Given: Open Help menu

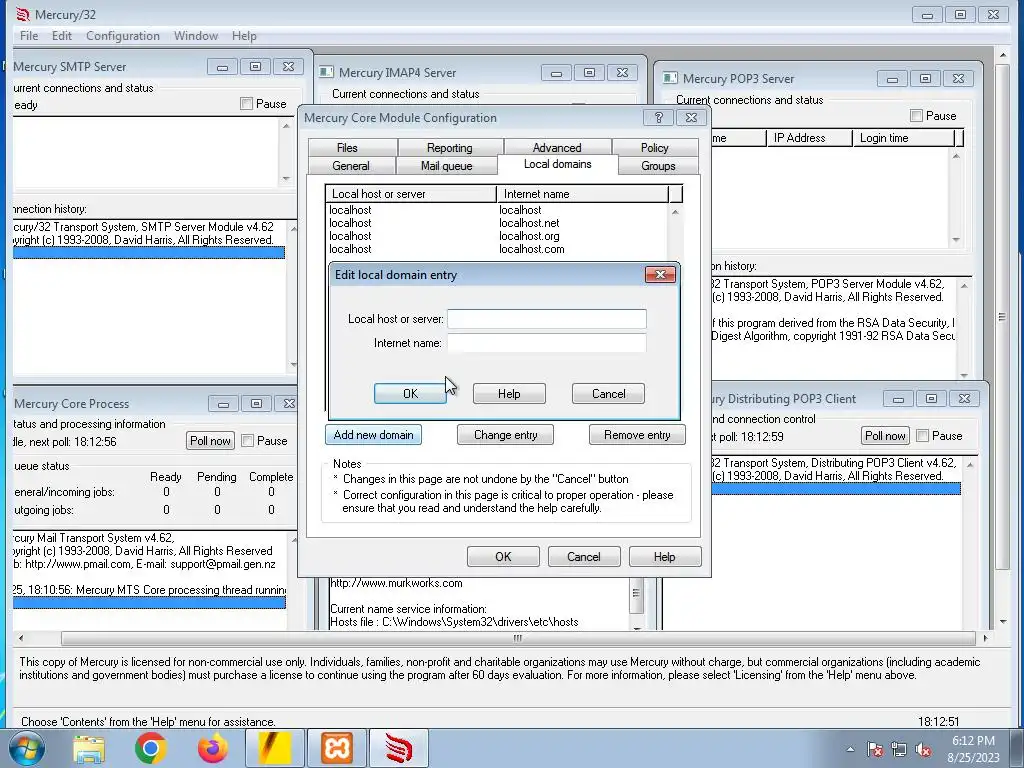Looking at the screenshot, I should (x=244, y=36).
